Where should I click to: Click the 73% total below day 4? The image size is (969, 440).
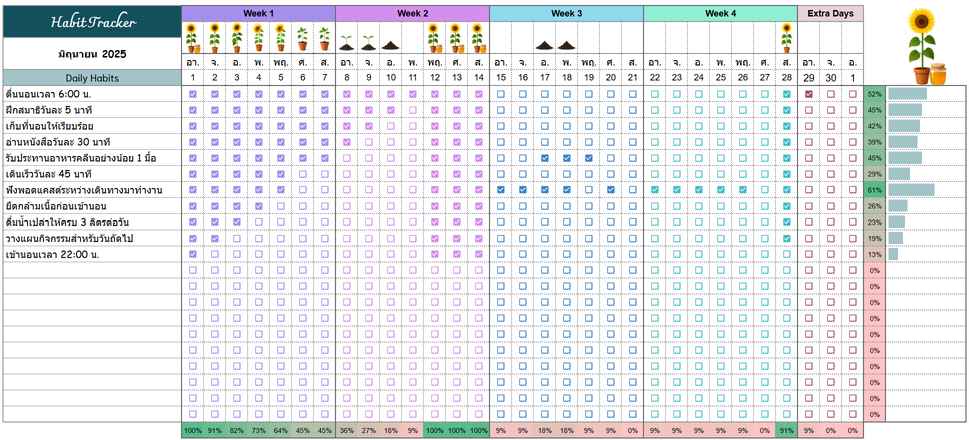[258, 431]
